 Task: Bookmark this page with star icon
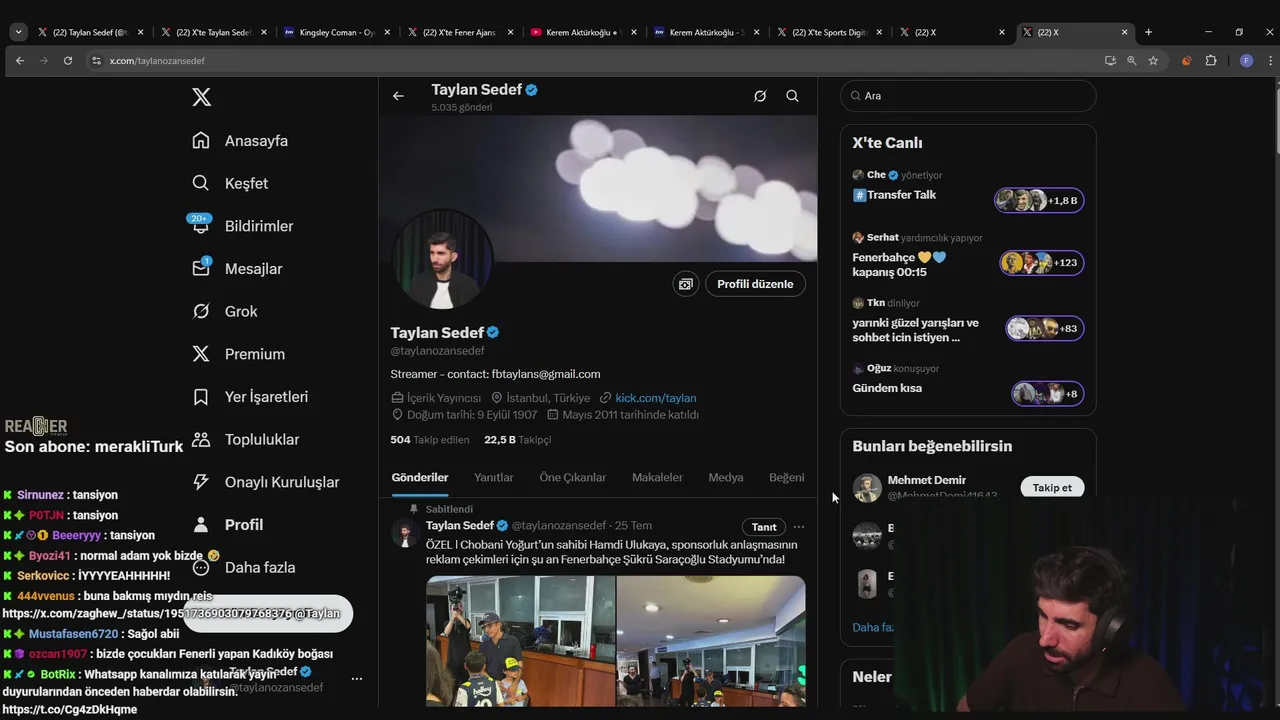click(1153, 61)
